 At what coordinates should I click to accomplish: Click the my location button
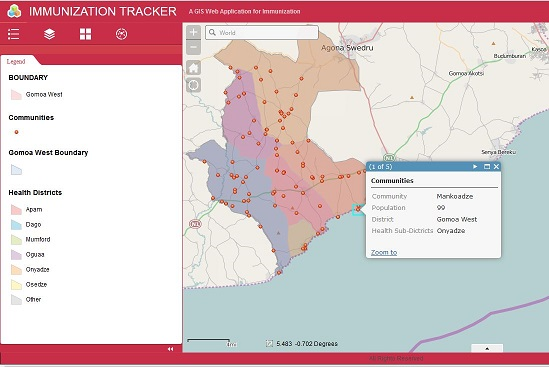(x=193, y=85)
